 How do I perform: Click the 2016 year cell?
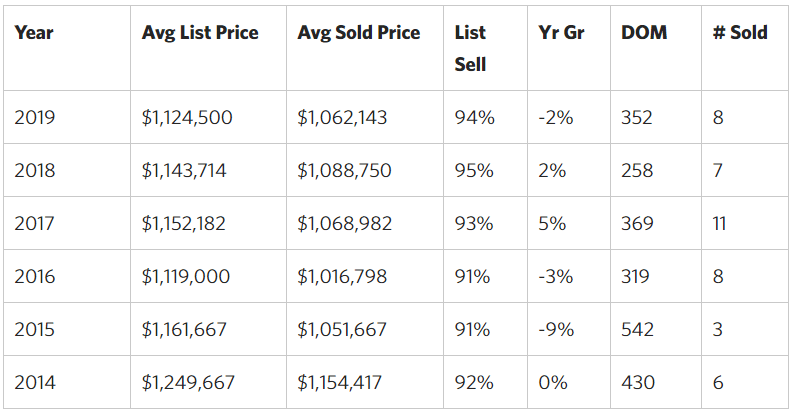click(35, 276)
